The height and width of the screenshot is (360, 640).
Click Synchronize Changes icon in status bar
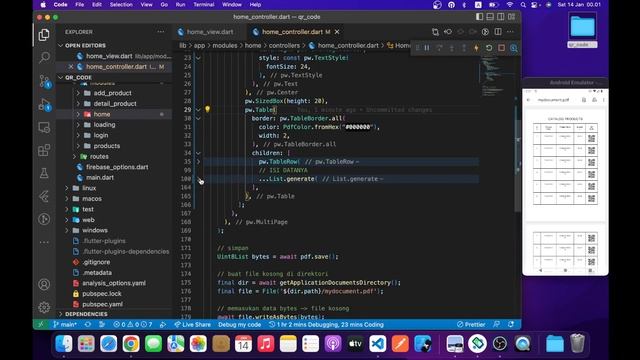[88, 324]
